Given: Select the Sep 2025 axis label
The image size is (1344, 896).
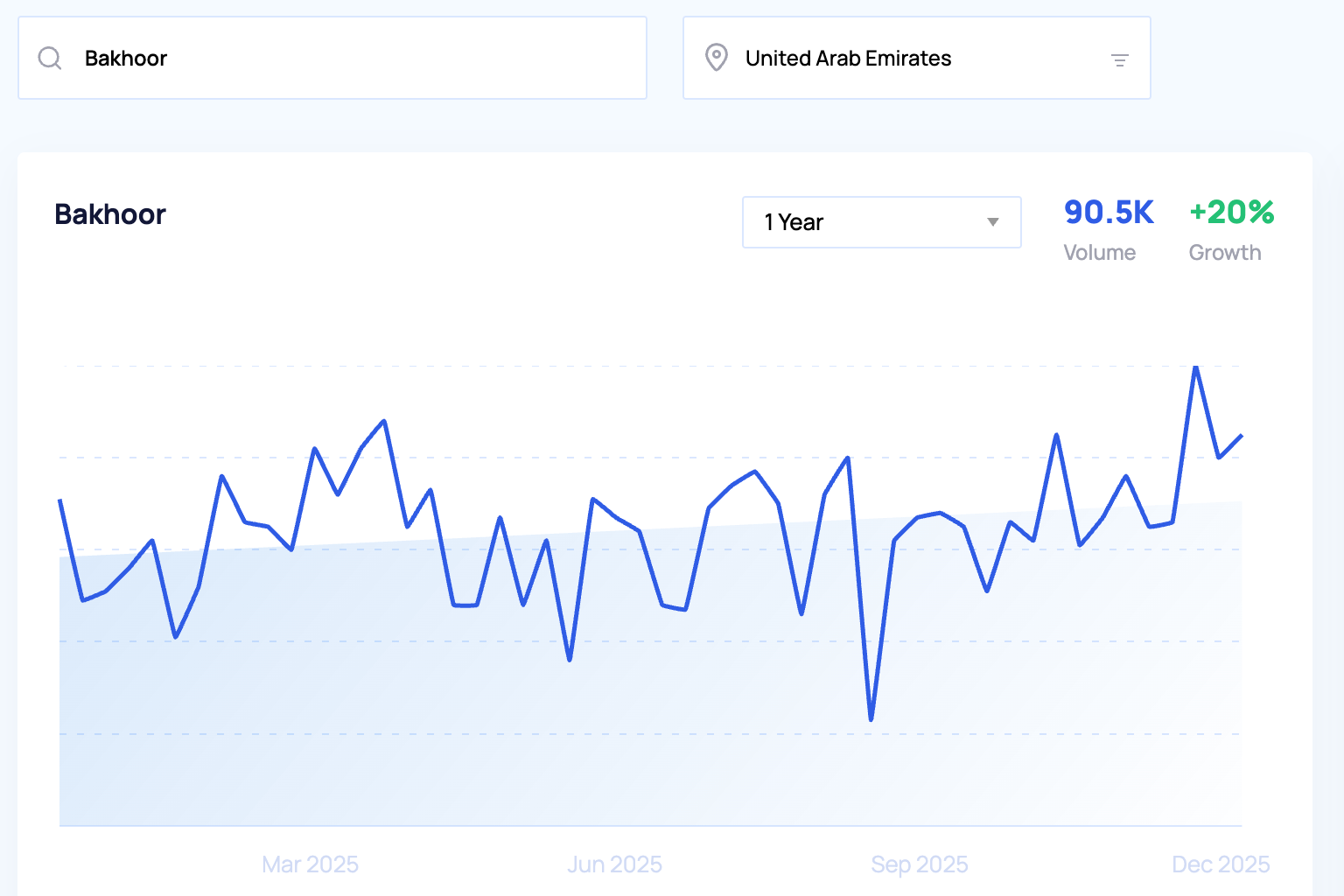Looking at the screenshot, I should [919, 864].
